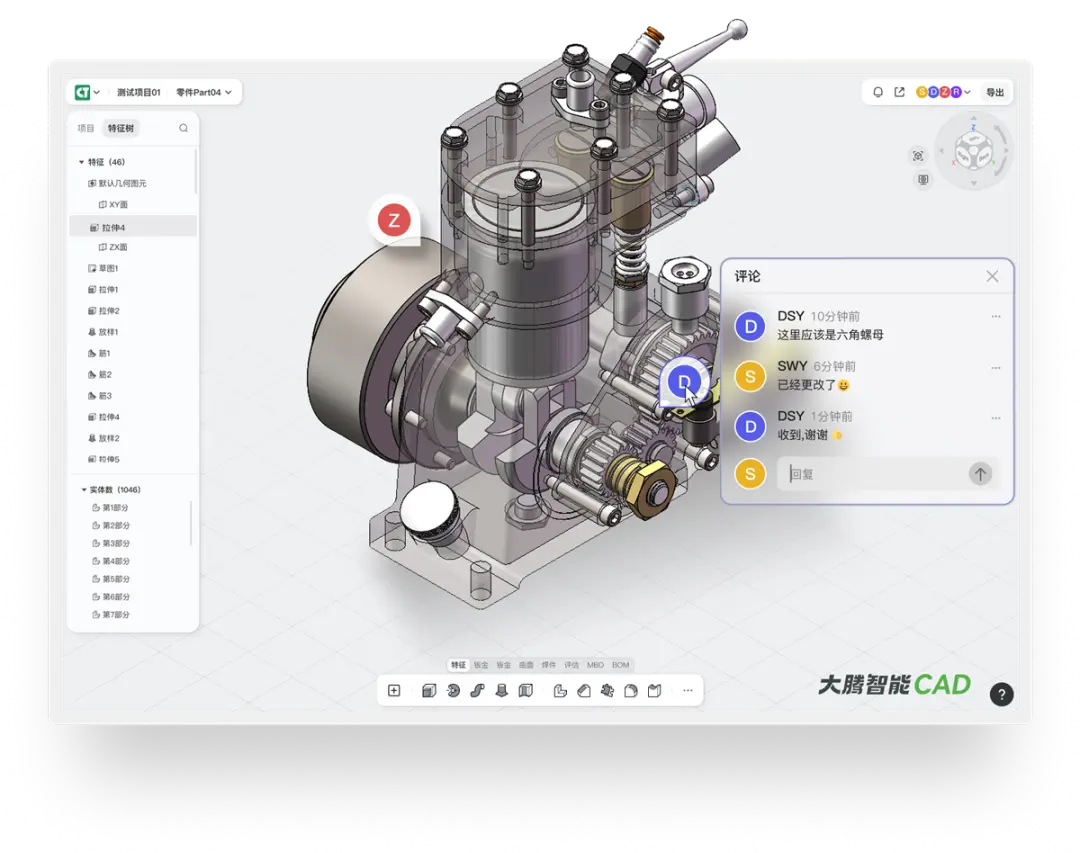
Task: Click the red Z comment marker
Action: [x=394, y=220]
